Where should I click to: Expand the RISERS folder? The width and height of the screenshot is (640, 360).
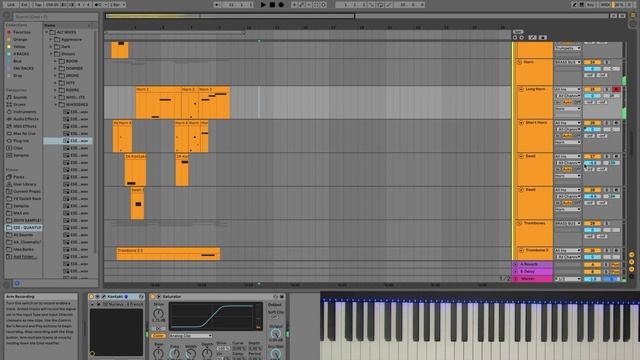pos(56,90)
